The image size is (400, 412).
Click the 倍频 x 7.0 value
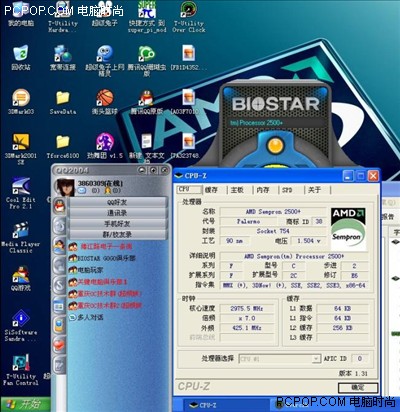tap(247, 318)
